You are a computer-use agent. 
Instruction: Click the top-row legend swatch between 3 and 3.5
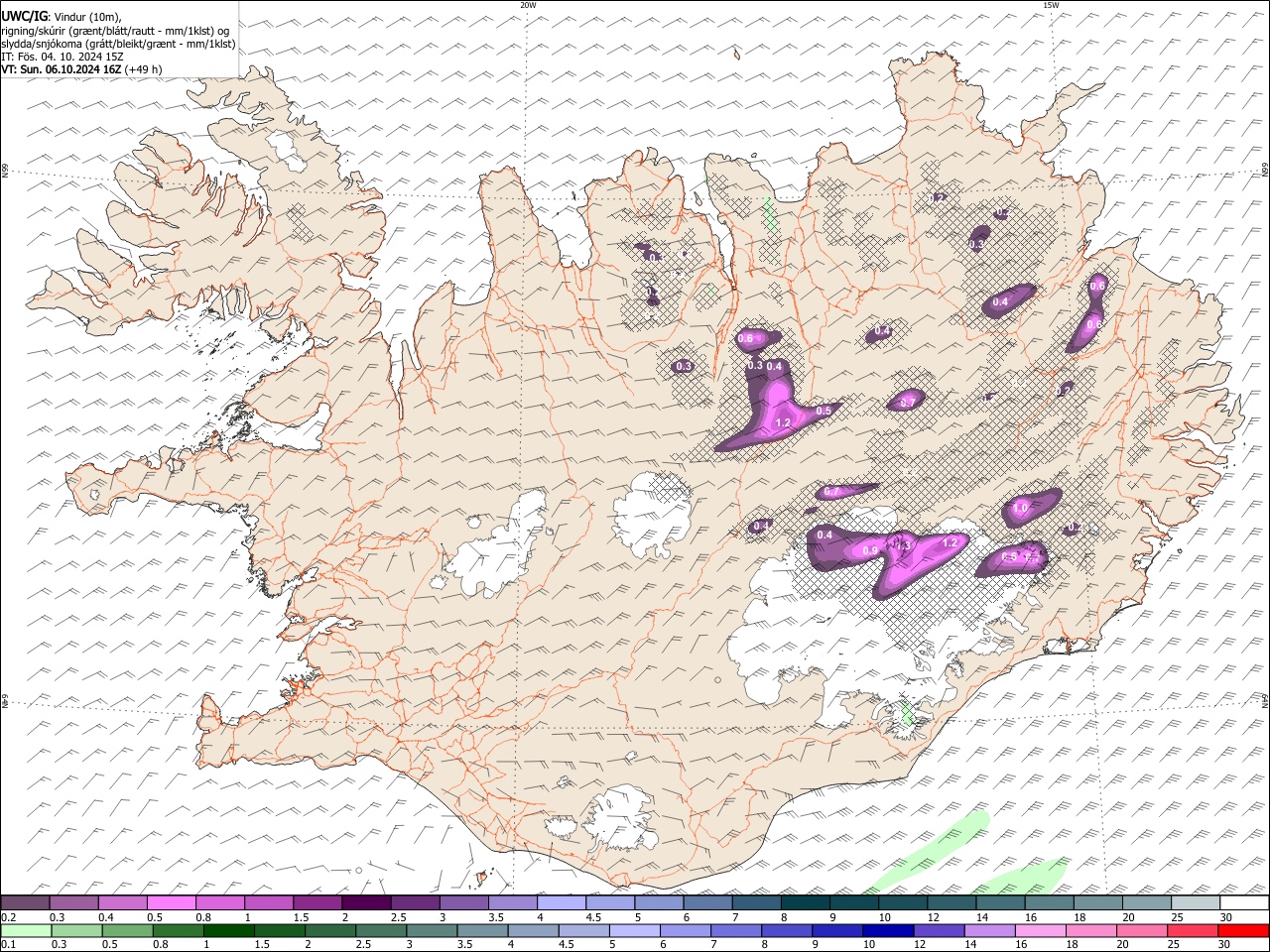coord(464,902)
